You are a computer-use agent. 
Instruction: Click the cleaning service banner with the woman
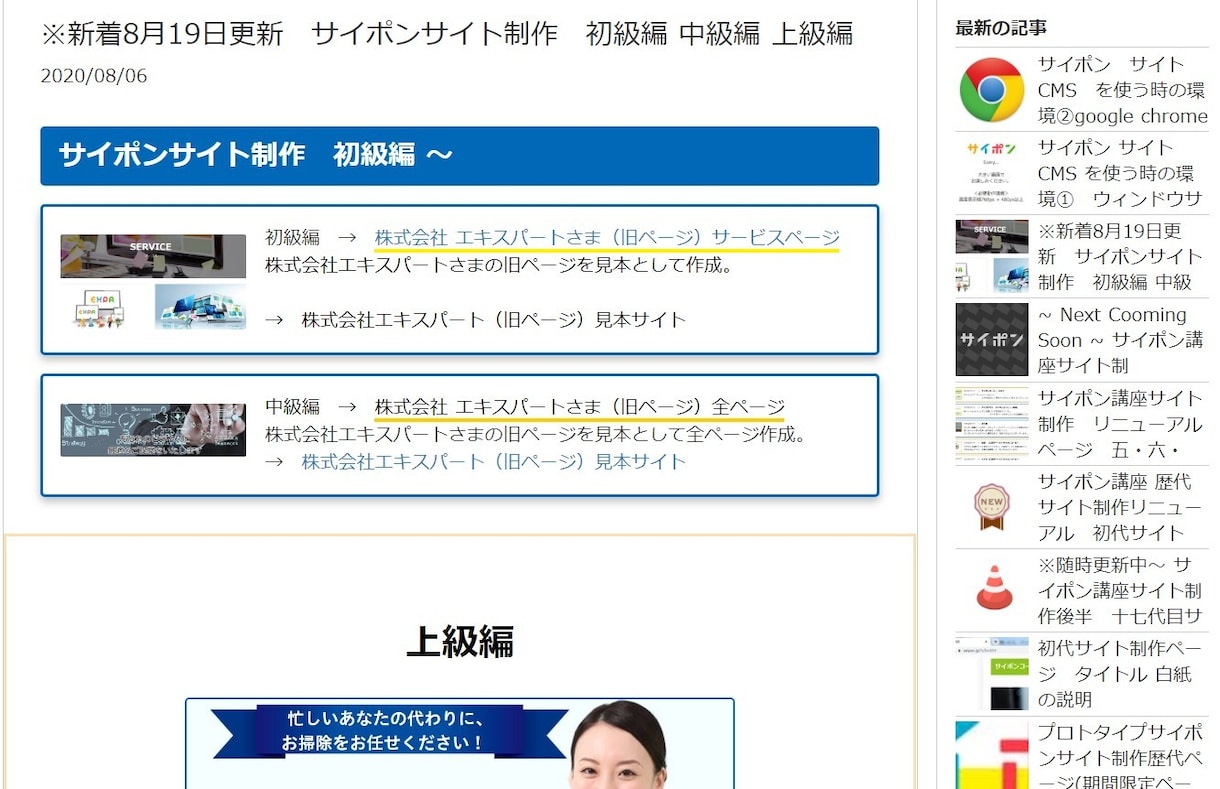pyautogui.click(x=460, y=744)
